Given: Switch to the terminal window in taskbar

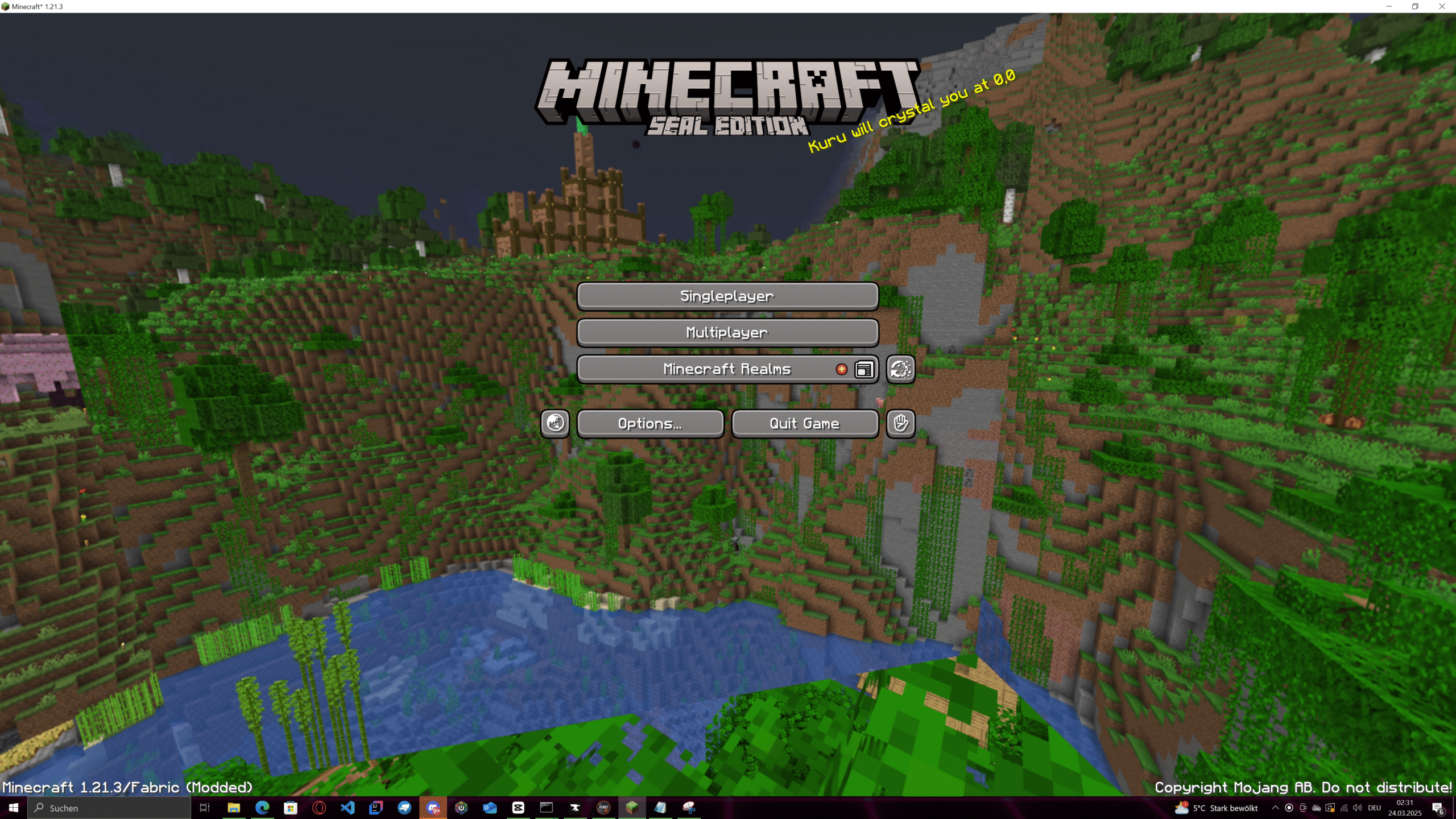Looking at the screenshot, I should point(547,808).
